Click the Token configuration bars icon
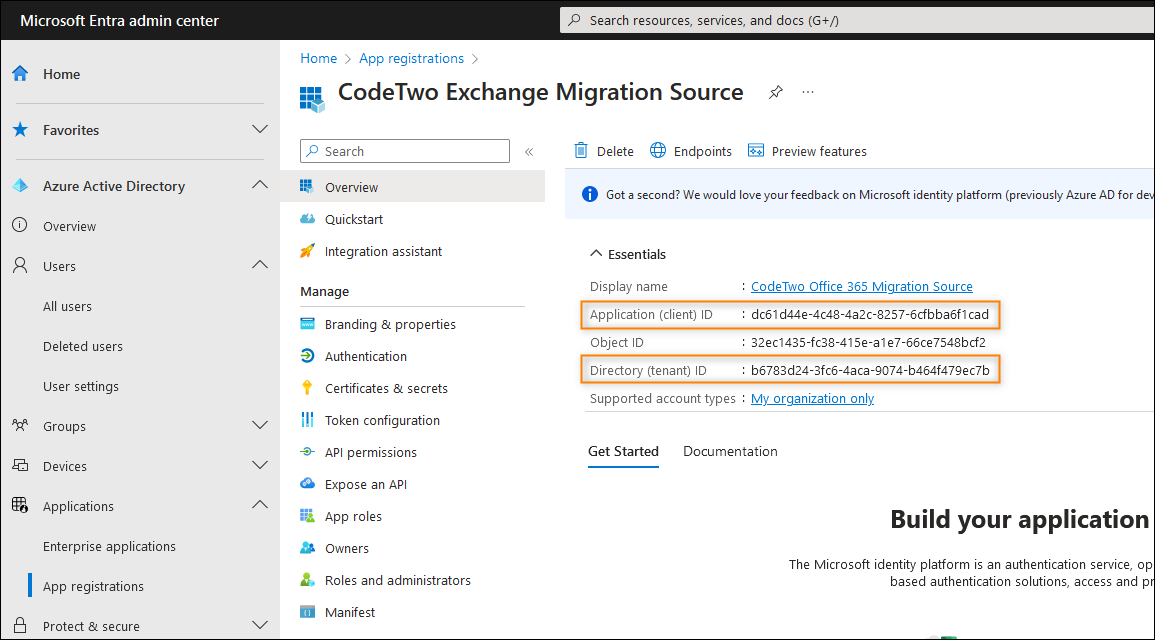Viewport: 1155px width, 640px height. [x=307, y=420]
